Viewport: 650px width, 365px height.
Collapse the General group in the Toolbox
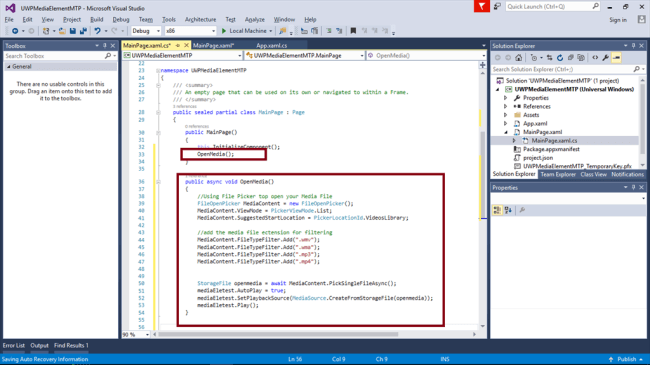9,67
